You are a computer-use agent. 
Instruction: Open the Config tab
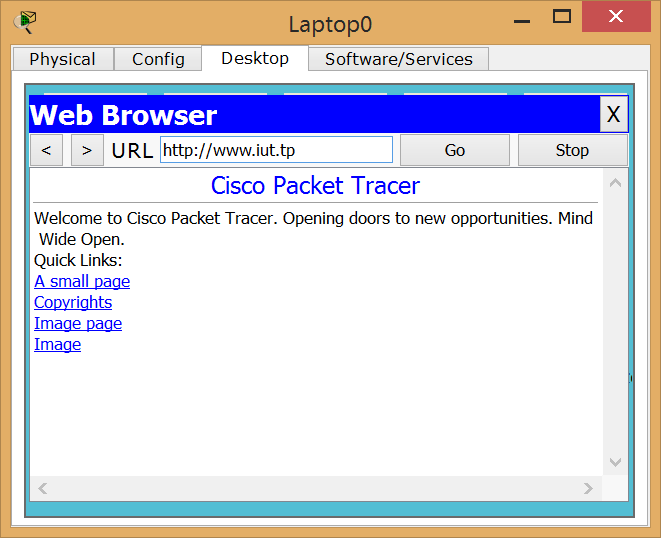pyautogui.click(x=158, y=59)
